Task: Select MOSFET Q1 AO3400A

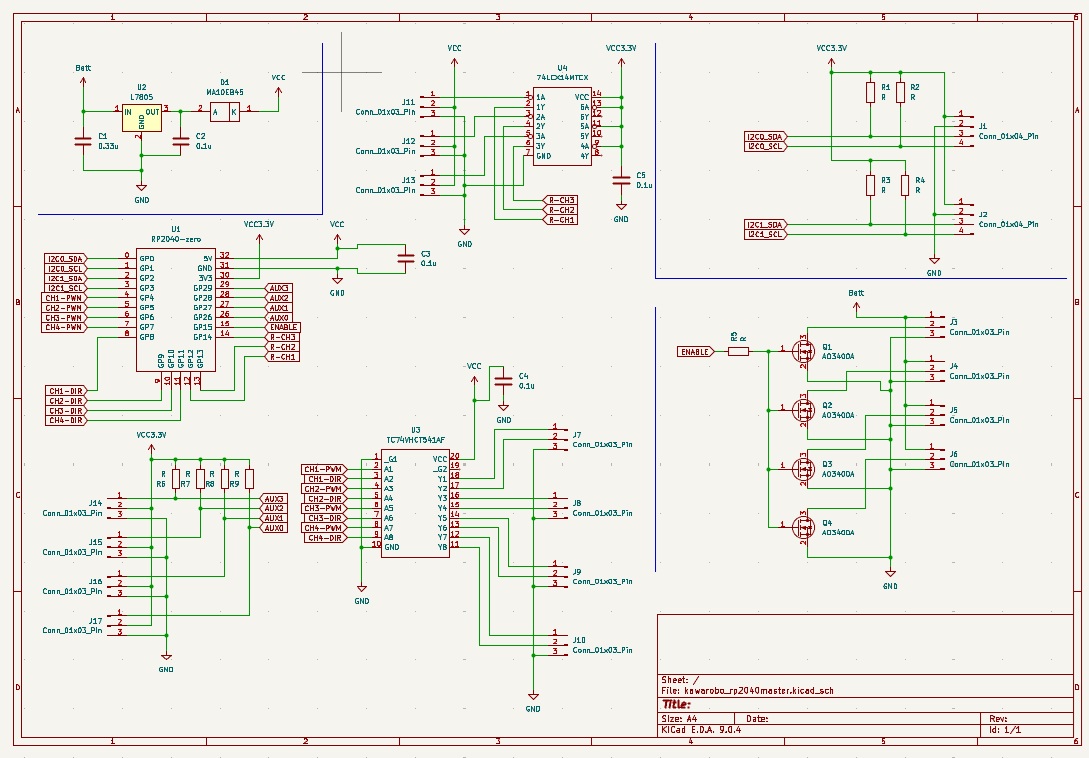Action: 802,351
